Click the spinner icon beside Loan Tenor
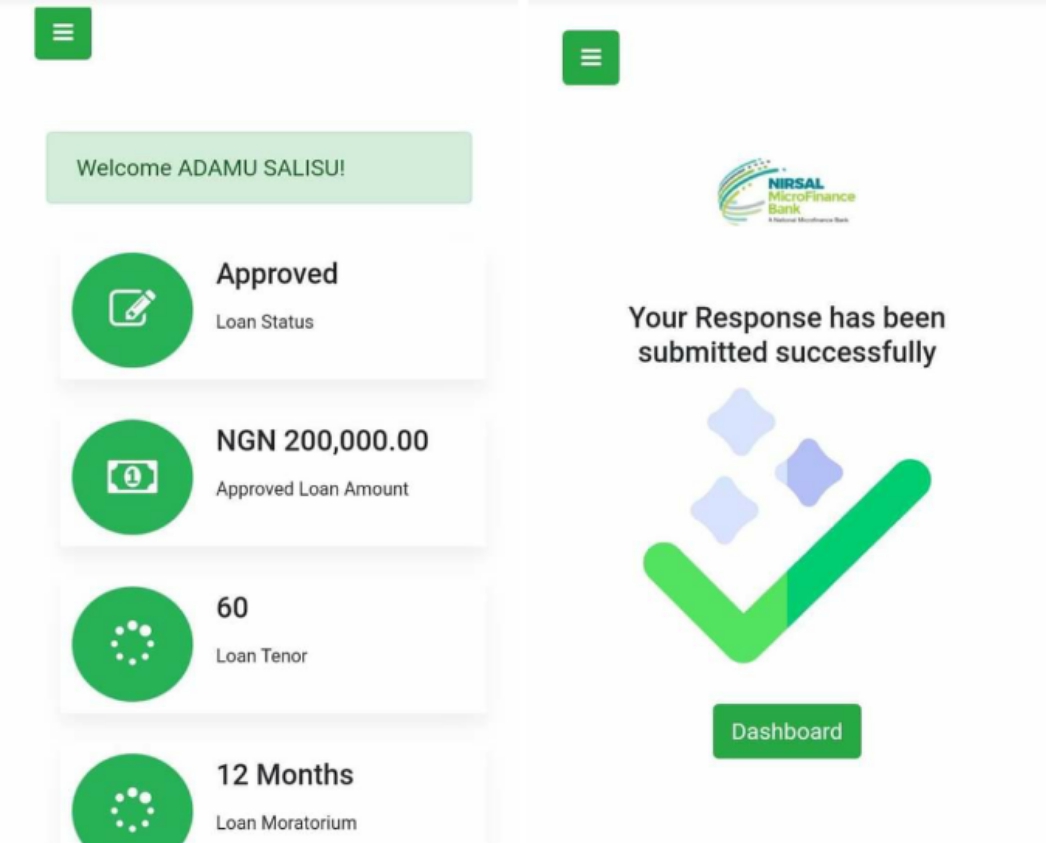This screenshot has height=843, width=1046. click(132, 644)
